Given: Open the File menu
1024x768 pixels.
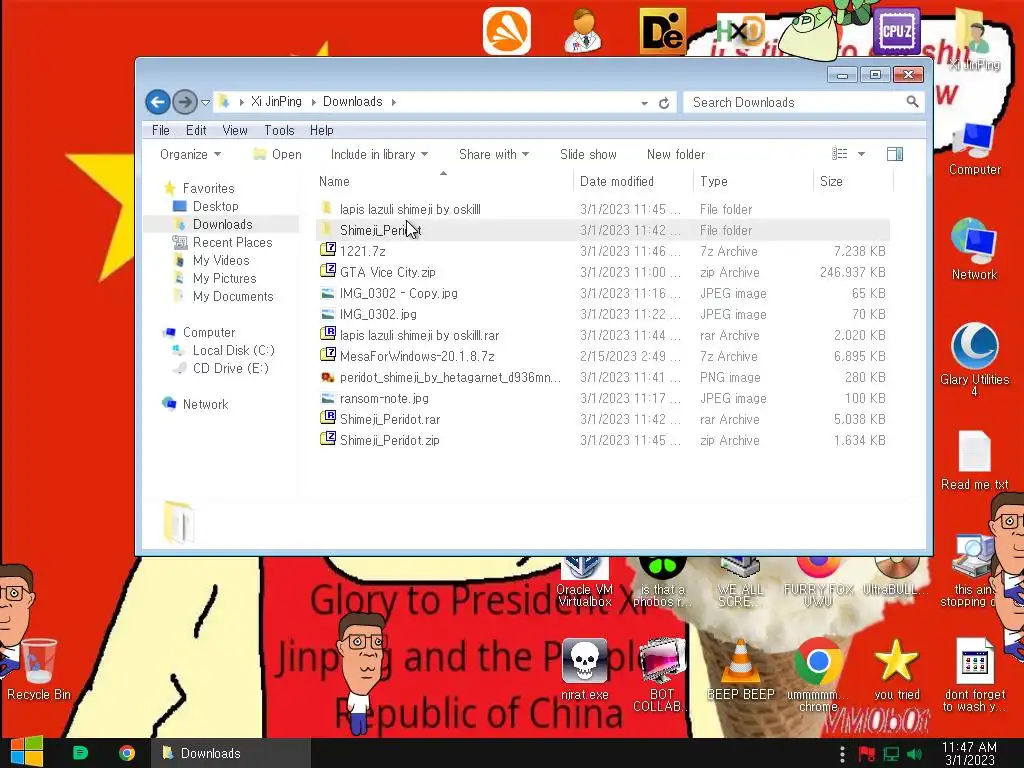Looking at the screenshot, I should pyautogui.click(x=161, y=130).
